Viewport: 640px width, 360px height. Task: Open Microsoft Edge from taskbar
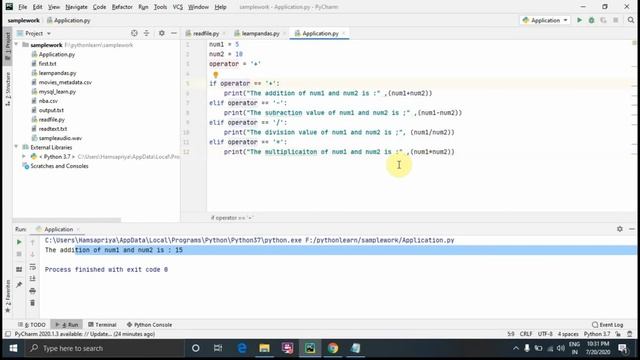point(242,348)
